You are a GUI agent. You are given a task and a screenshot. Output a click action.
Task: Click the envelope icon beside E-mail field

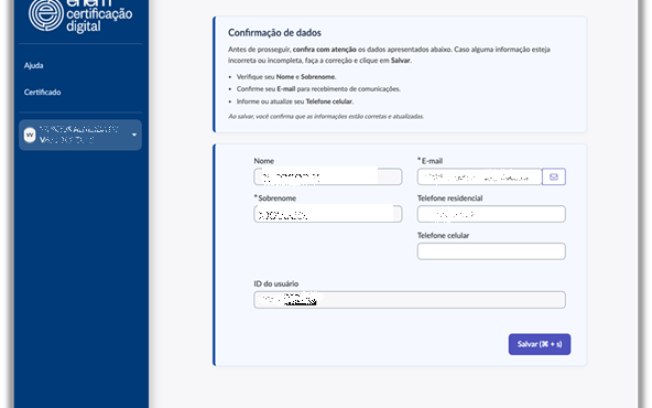coord(553,177)
